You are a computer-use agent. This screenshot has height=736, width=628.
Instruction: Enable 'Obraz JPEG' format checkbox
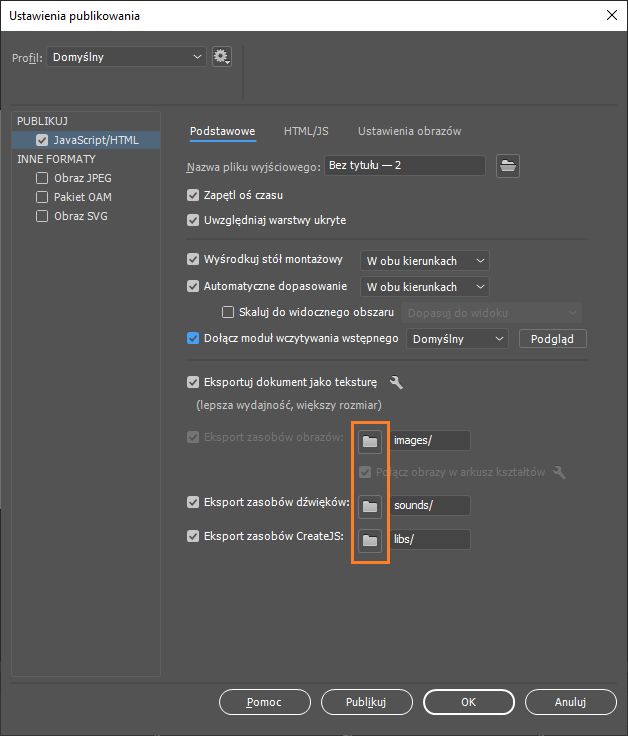(x=42, y=178)
